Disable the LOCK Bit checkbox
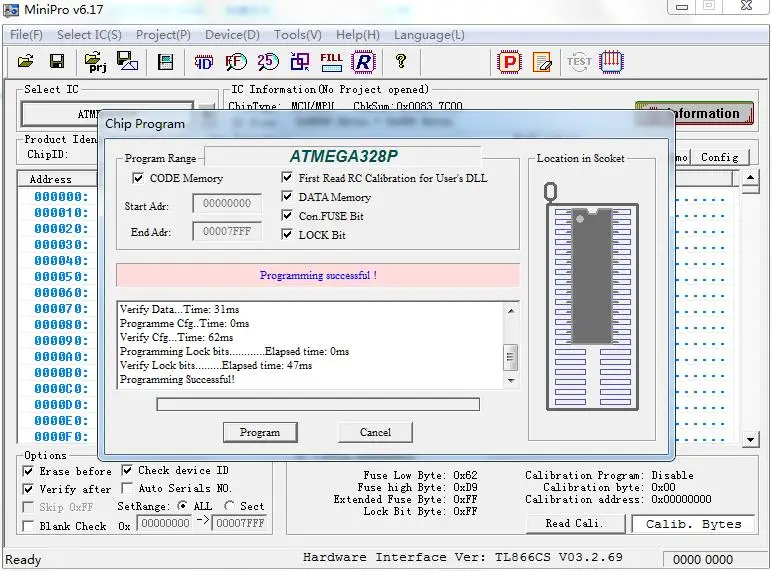Image resolution: width=772 pixels, height=571 pixels. [x=288, y=235]
